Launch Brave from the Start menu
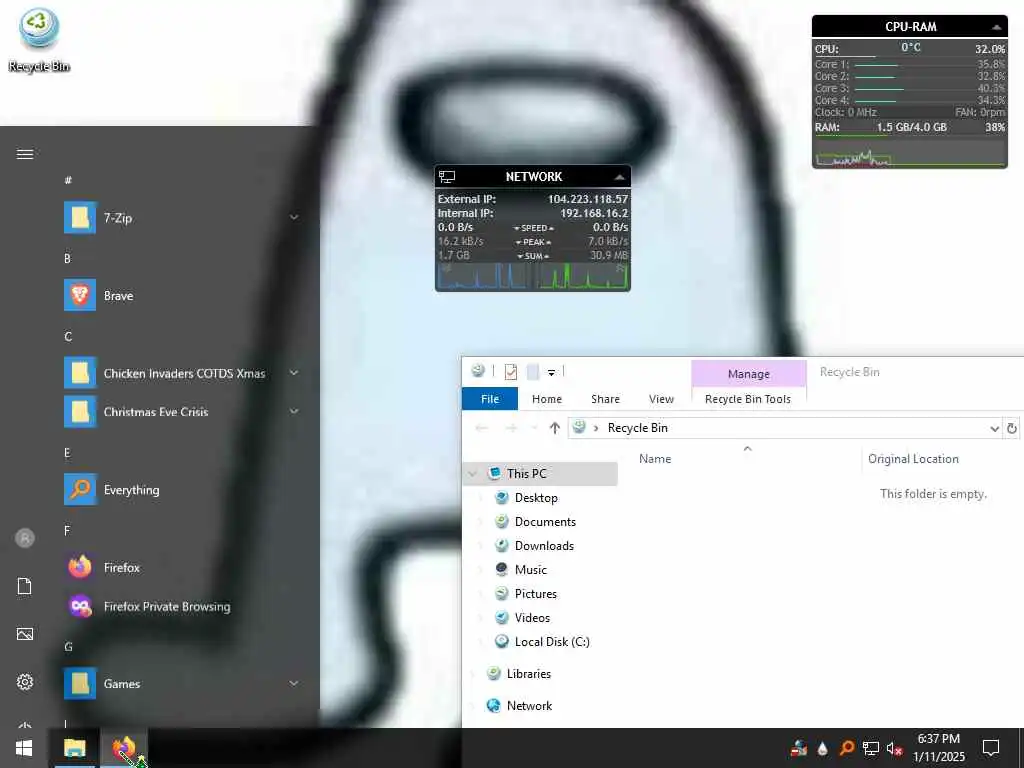 (x=183, y=295)
